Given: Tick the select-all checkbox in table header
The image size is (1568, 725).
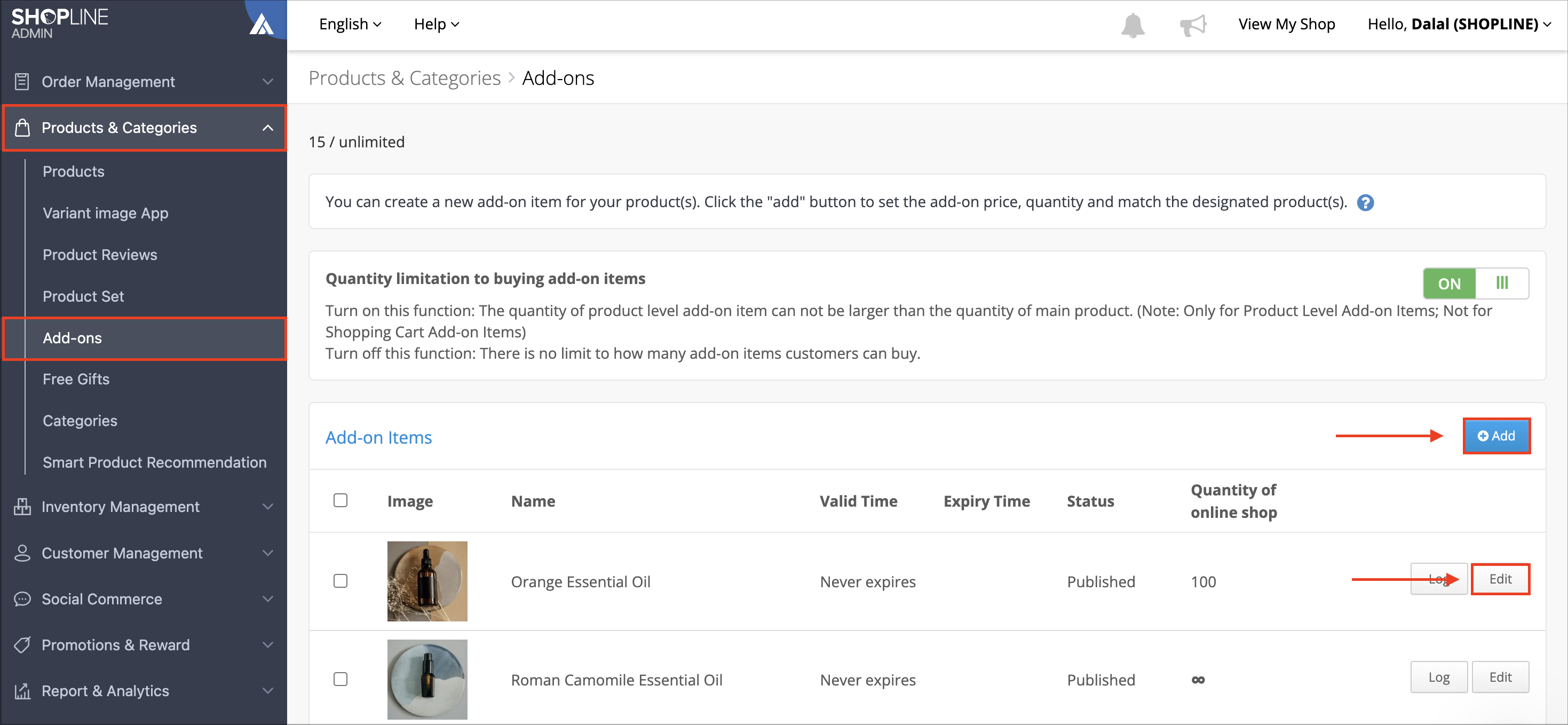Looking at the screenshot, I should (x=340, y=500).
